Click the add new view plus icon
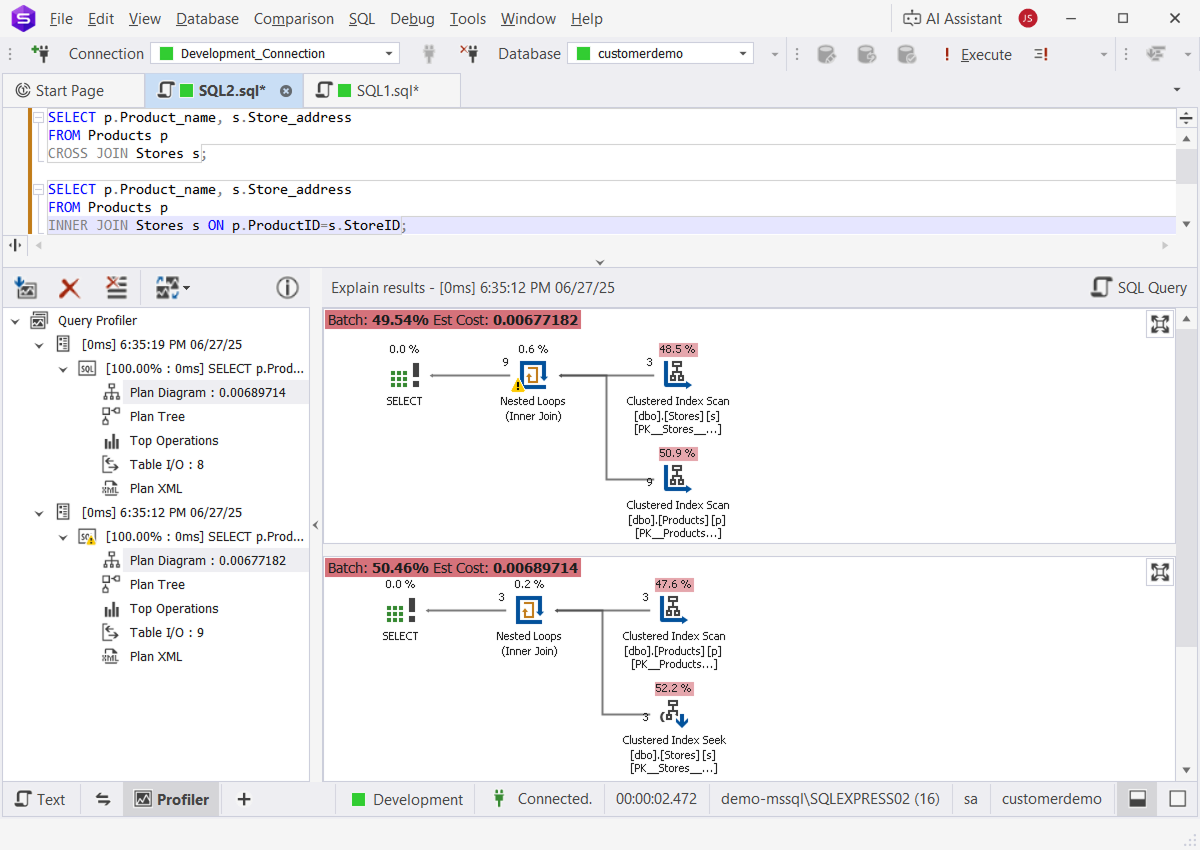The image size is (1200, 850). point(243,799)
